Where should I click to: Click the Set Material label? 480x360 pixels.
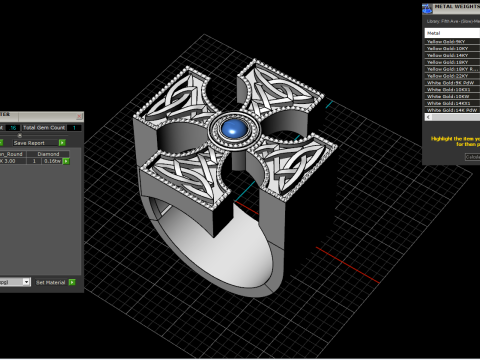51,282
